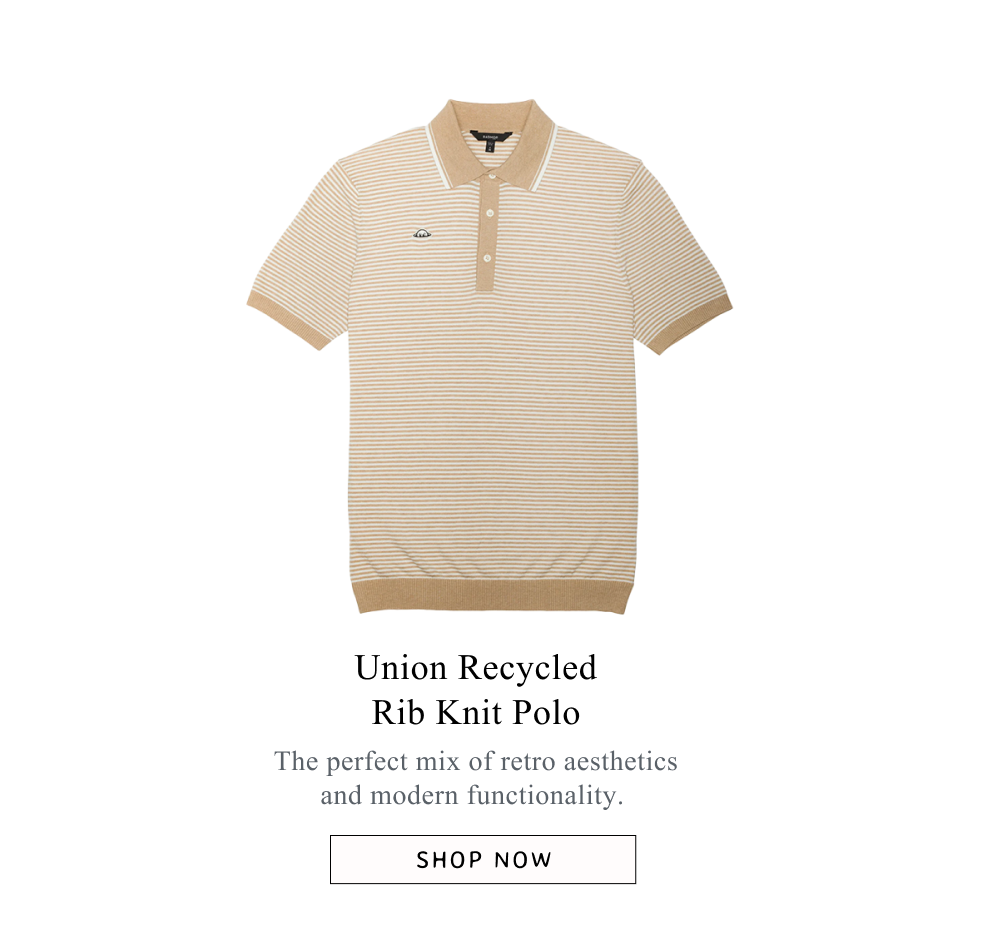Click the SHOP NOW button
This screenshot has width=994, height=944.
pos(482,859)
